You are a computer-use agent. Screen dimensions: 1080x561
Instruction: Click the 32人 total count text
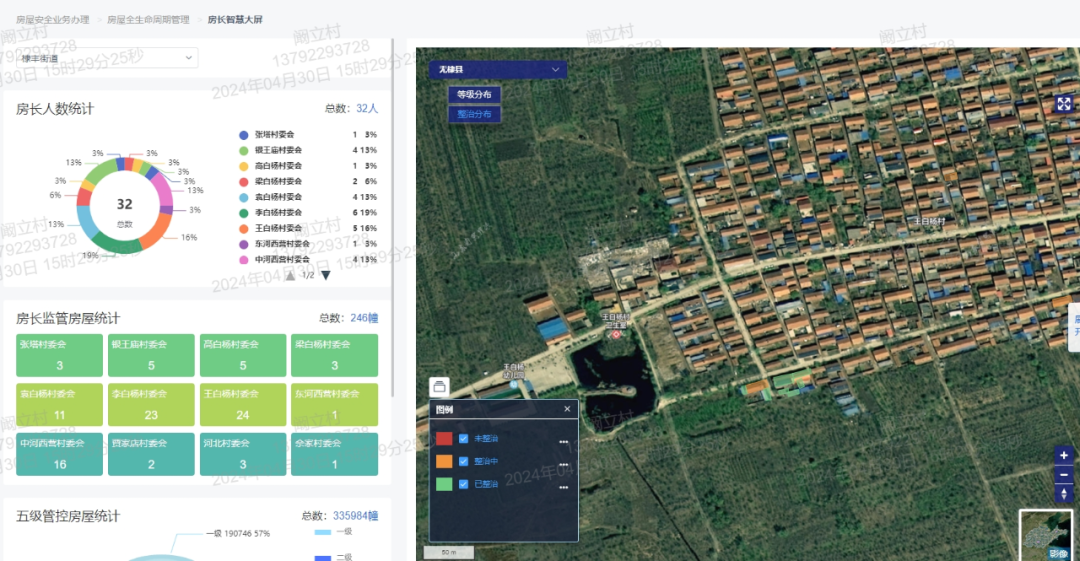pos(367,108)
